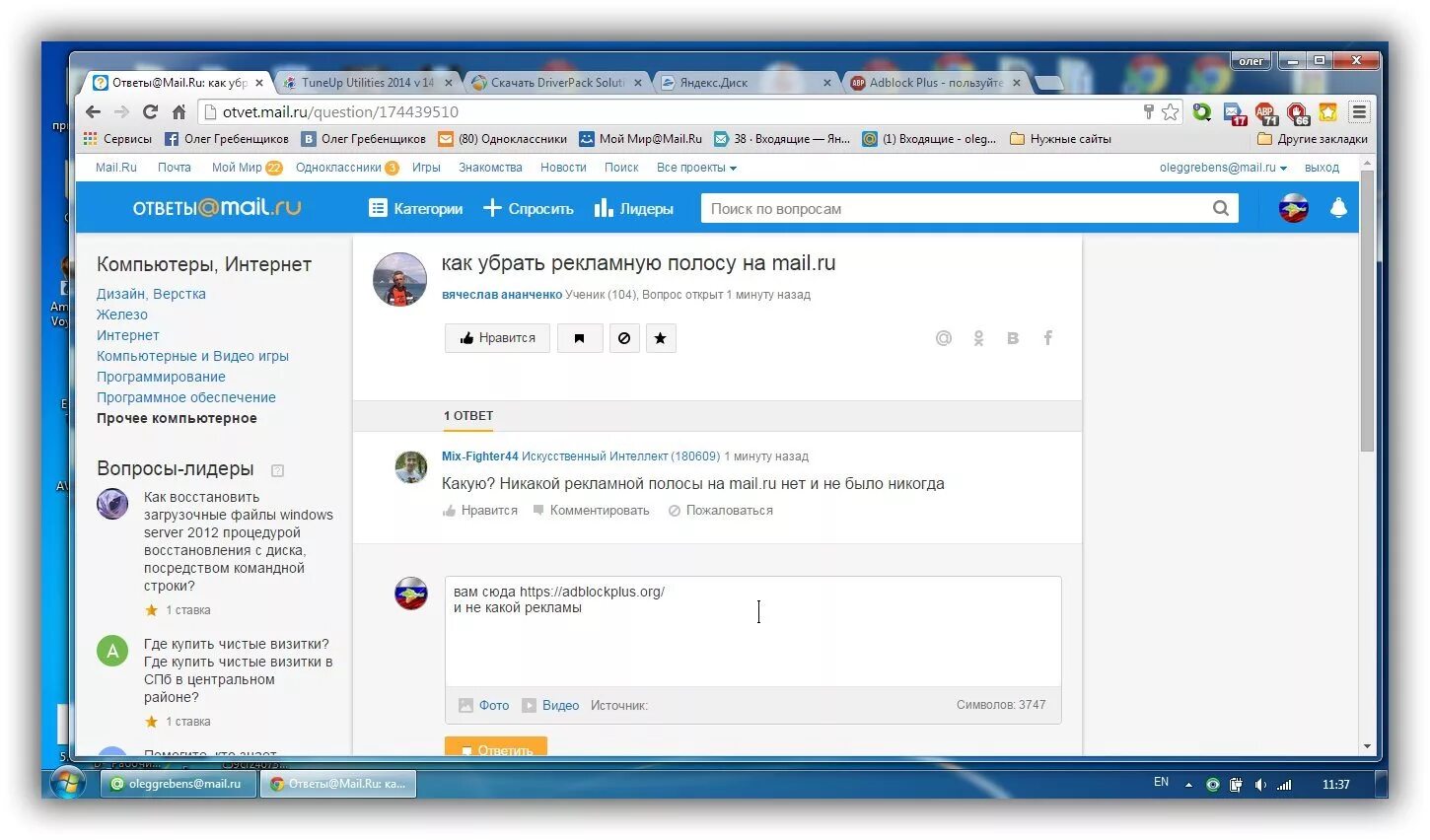1430x840 pixels.
Task: Open the author avatar вячеслав ананченко
Action: [x=399, y=279]
